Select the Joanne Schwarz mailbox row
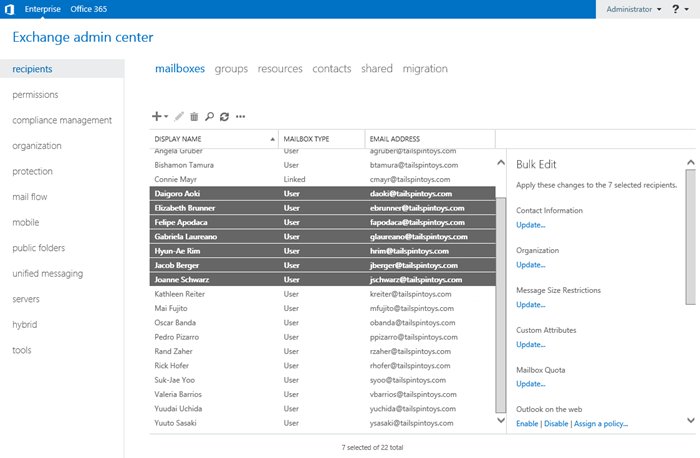Screen dimensions: 700x458 coord(322,279)
